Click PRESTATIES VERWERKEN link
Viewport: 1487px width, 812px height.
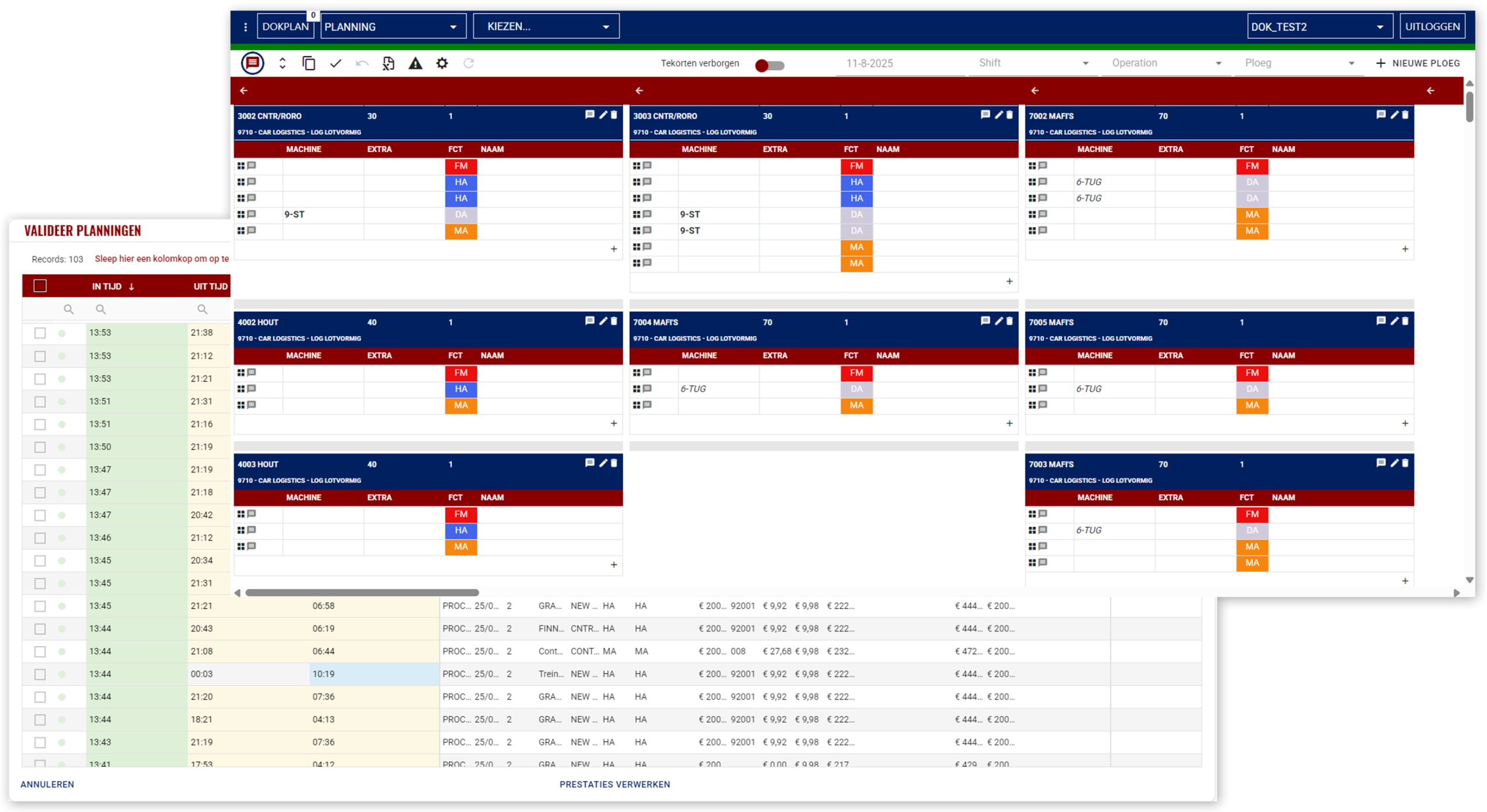tap(615, 784)
